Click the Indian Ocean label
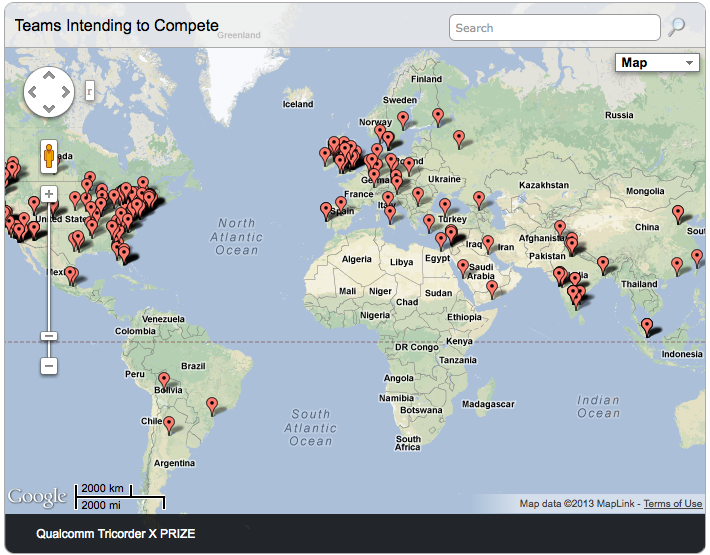 [x=599, y=407]
